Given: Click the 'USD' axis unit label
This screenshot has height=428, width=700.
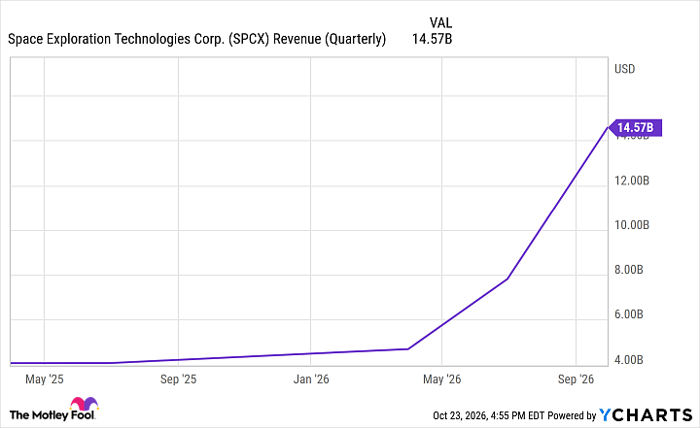Looking at the screenshot, I should [x=625, y=69].
